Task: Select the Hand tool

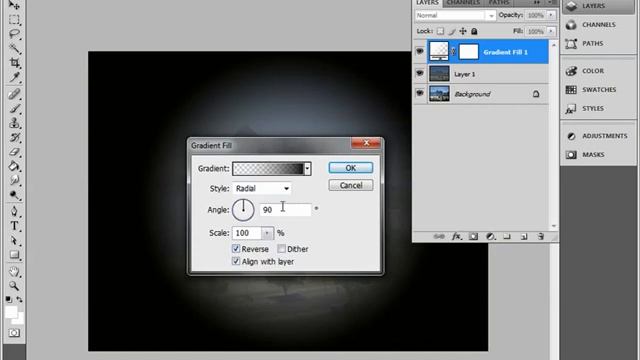Action: [x=14, y=271]
